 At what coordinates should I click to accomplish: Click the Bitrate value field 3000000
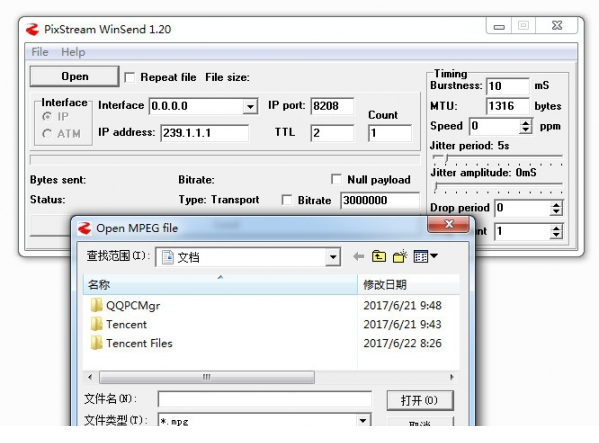click(380, 200)
